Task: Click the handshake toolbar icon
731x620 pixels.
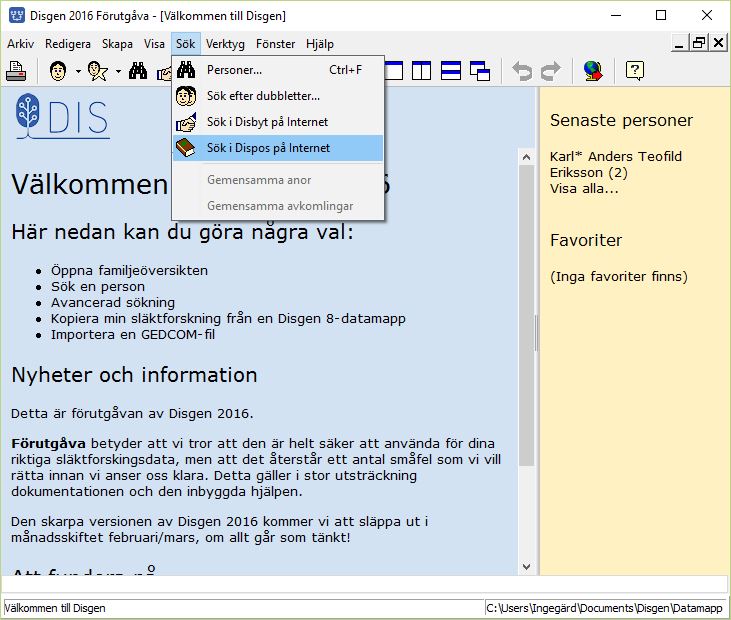Action: tap(164, 72)
